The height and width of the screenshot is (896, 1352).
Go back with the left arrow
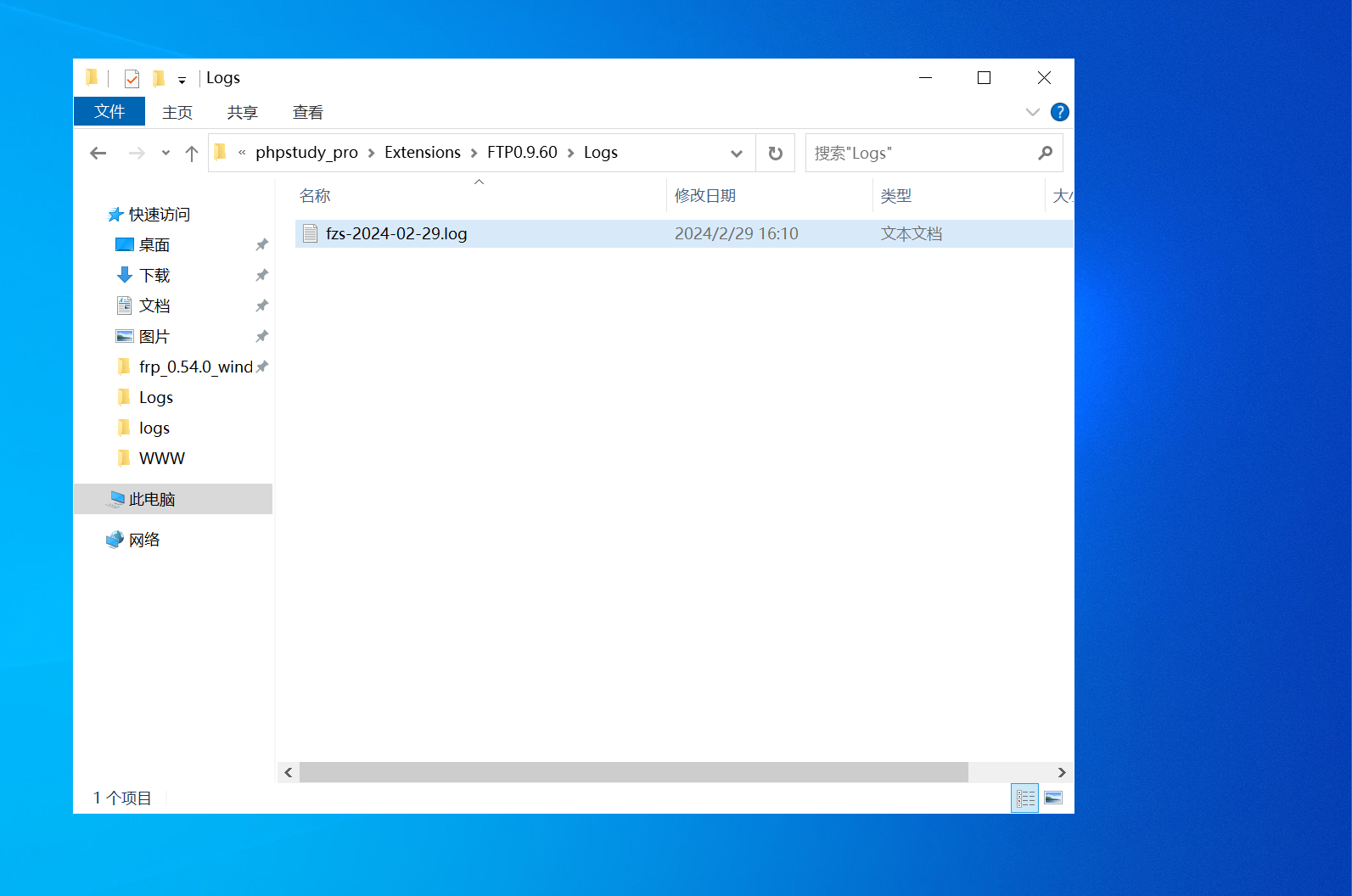(x=98, y=153)
